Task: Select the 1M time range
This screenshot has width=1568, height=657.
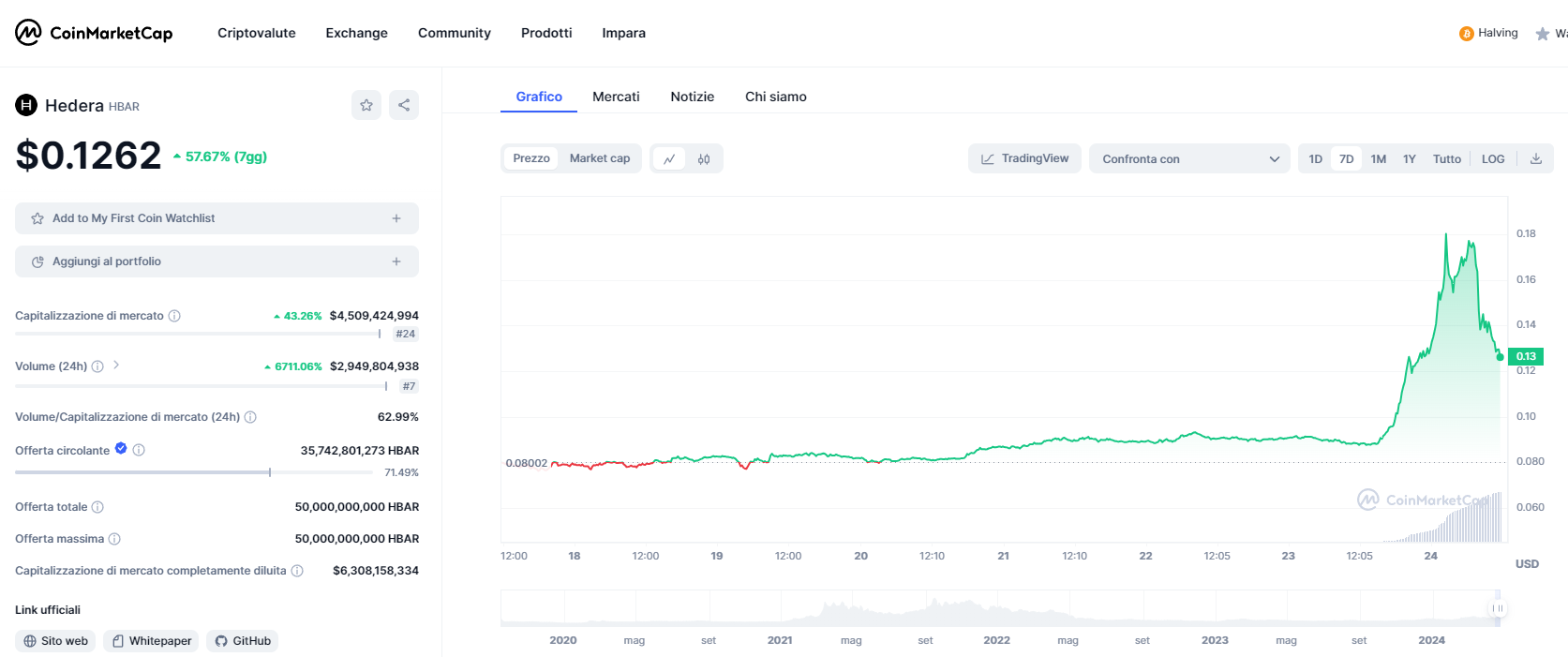Action: click(x=1379, y=158)
